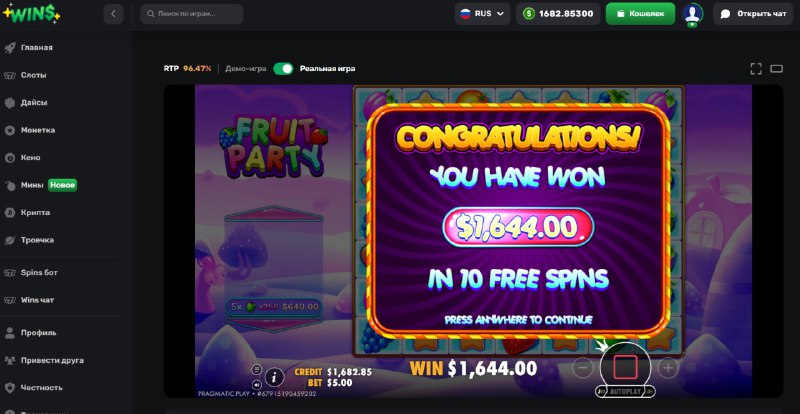Image resolution: width=800 pixels, height=414 pixels.
Task: Collapse sidebar with the back chevron
Action: point(113,14)
